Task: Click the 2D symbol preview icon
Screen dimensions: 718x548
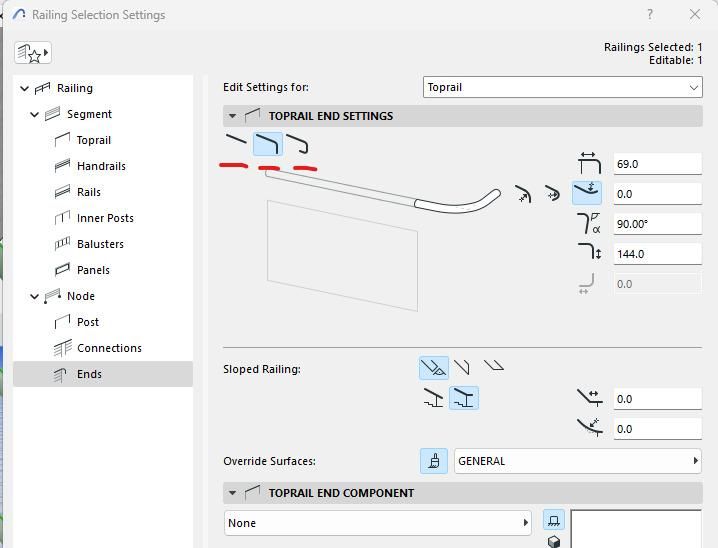Action: coord(554,521)
